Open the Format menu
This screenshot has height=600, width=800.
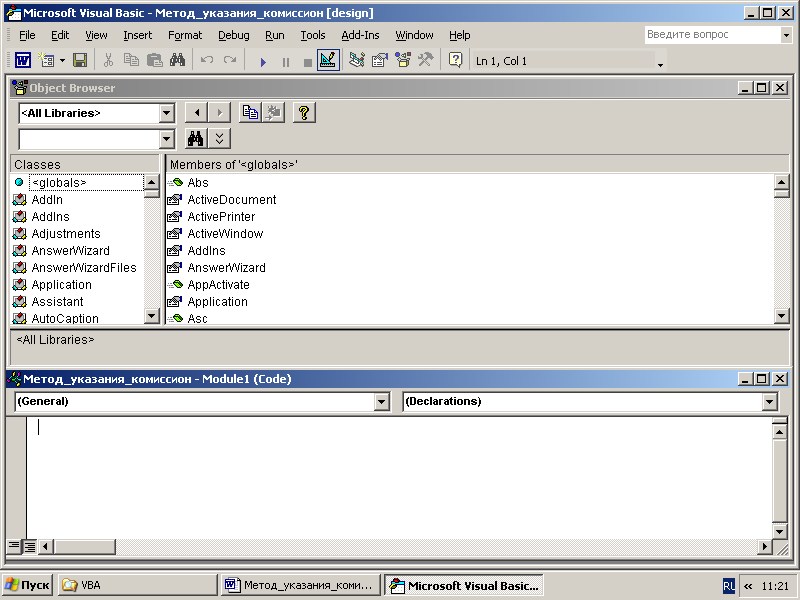(185, 35)
